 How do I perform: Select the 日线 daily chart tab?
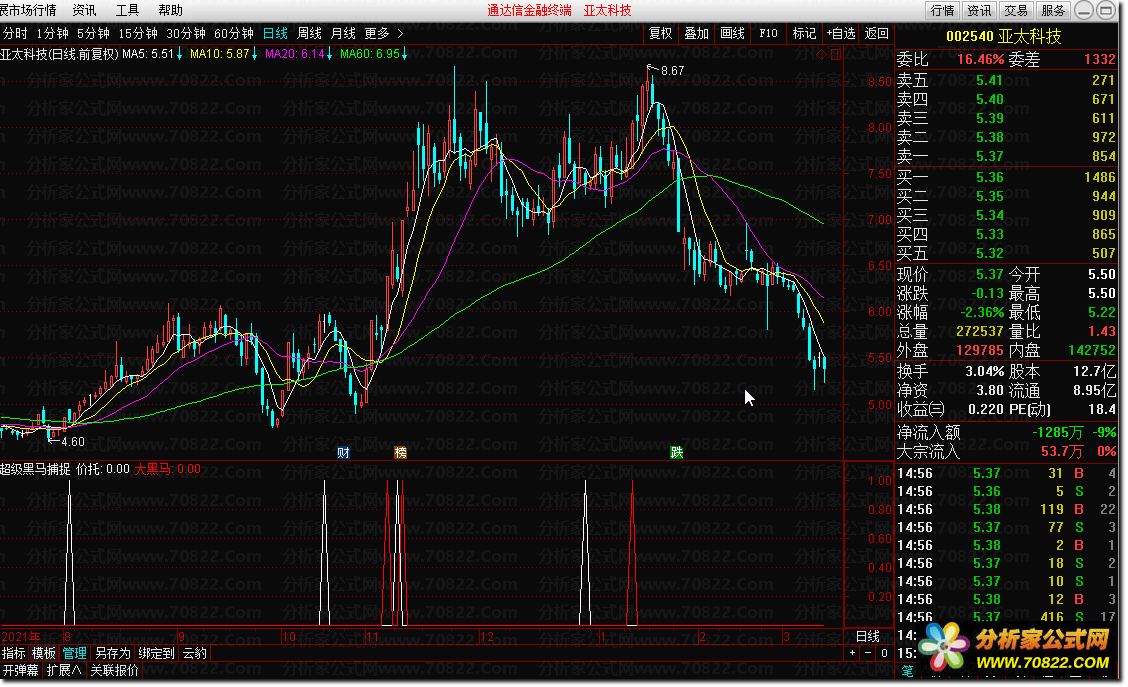coord(275,33)
